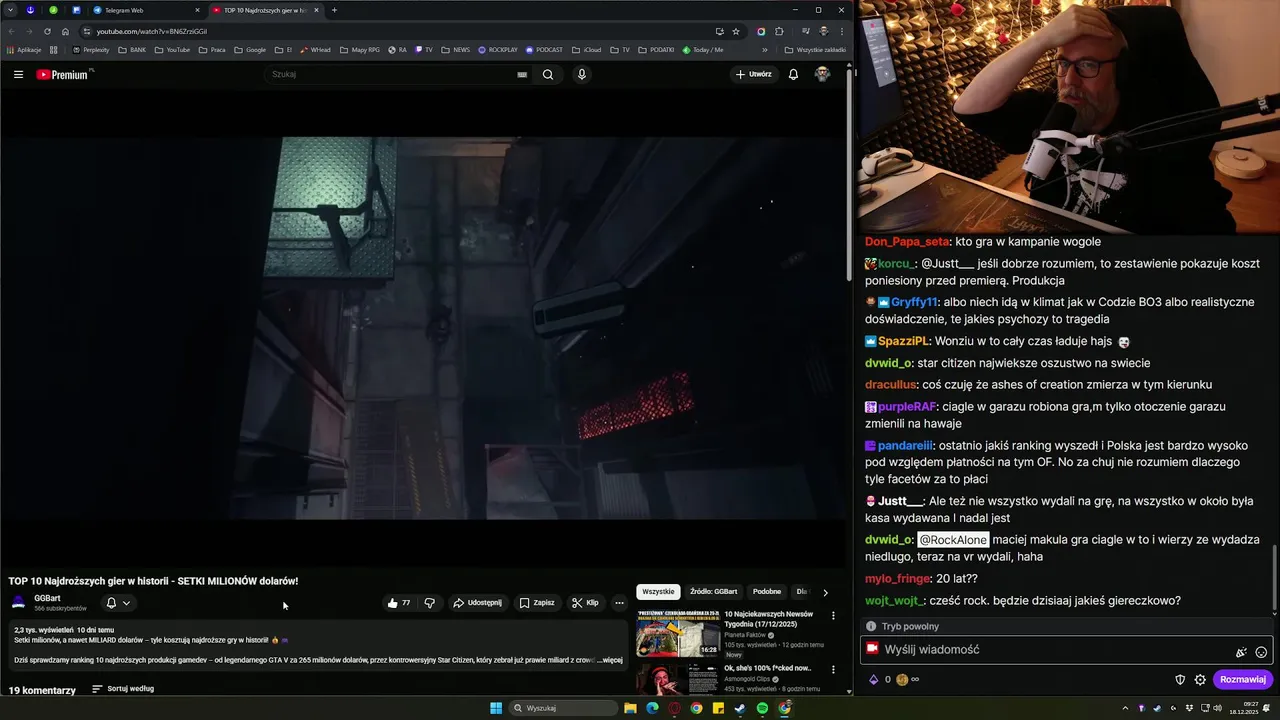Save video using the Zapisz button
The width and height of the screenshot is (1280, 720).
point(537,603)
